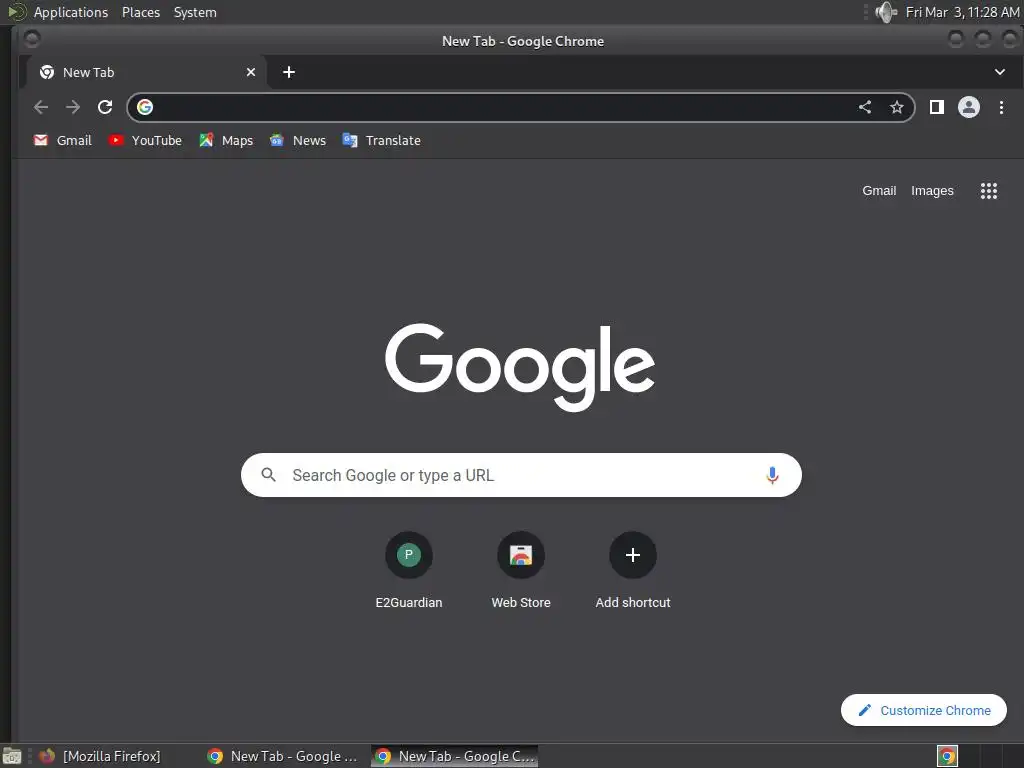
Task: Start voice search with the microphone icon
Action: tap(772, 475)
